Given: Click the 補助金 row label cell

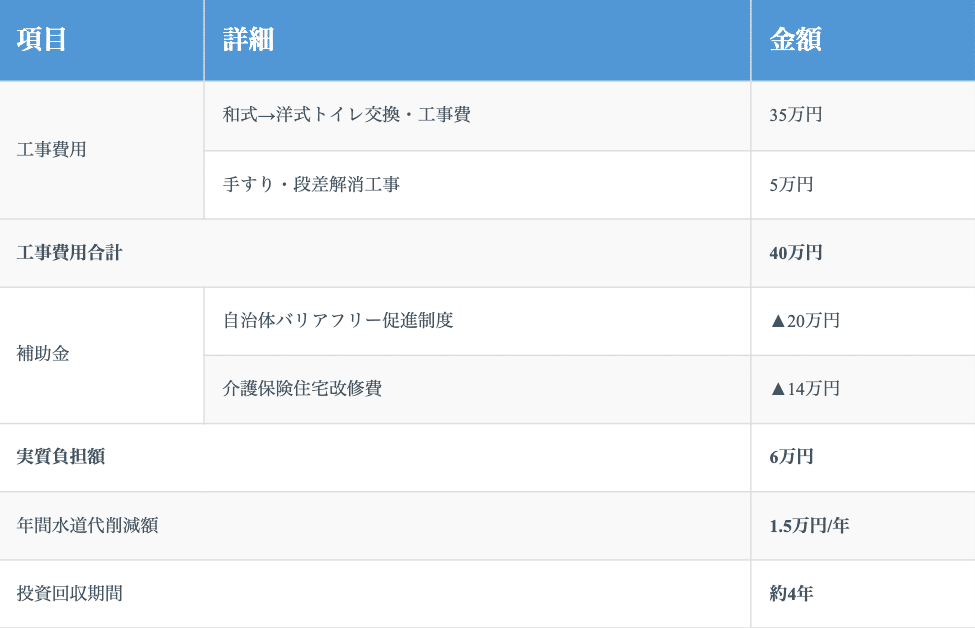Looking at the screenshot, I should (x=44, y=354).
